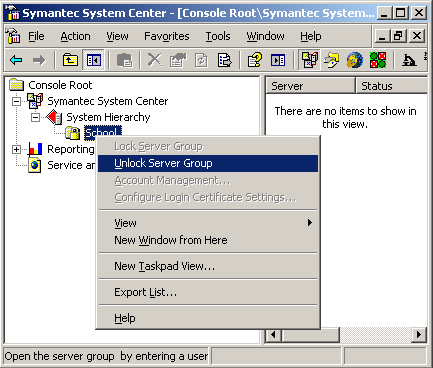Click the horizontal scrollbar left arrow
This screenshot has width=433, height=368.
274,334
